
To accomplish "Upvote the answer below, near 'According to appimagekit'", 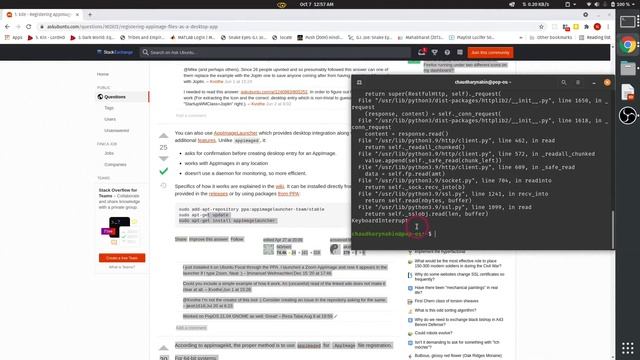I will coord(163,348).
